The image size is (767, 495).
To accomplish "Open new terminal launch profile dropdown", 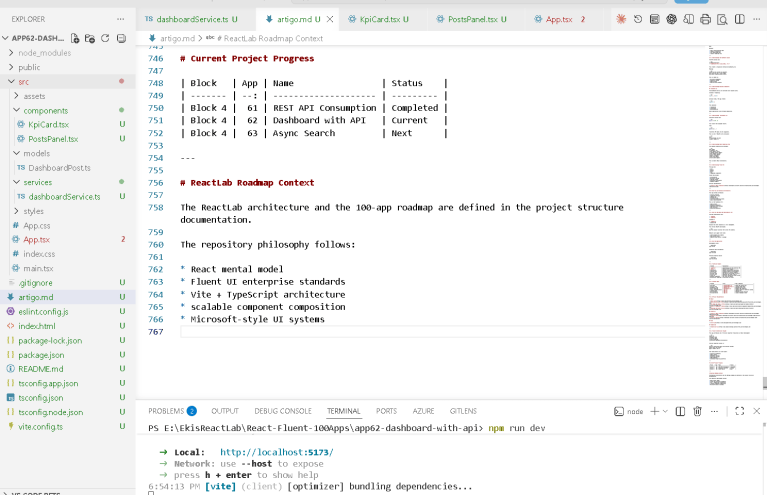I will click(x=665, y=411).
